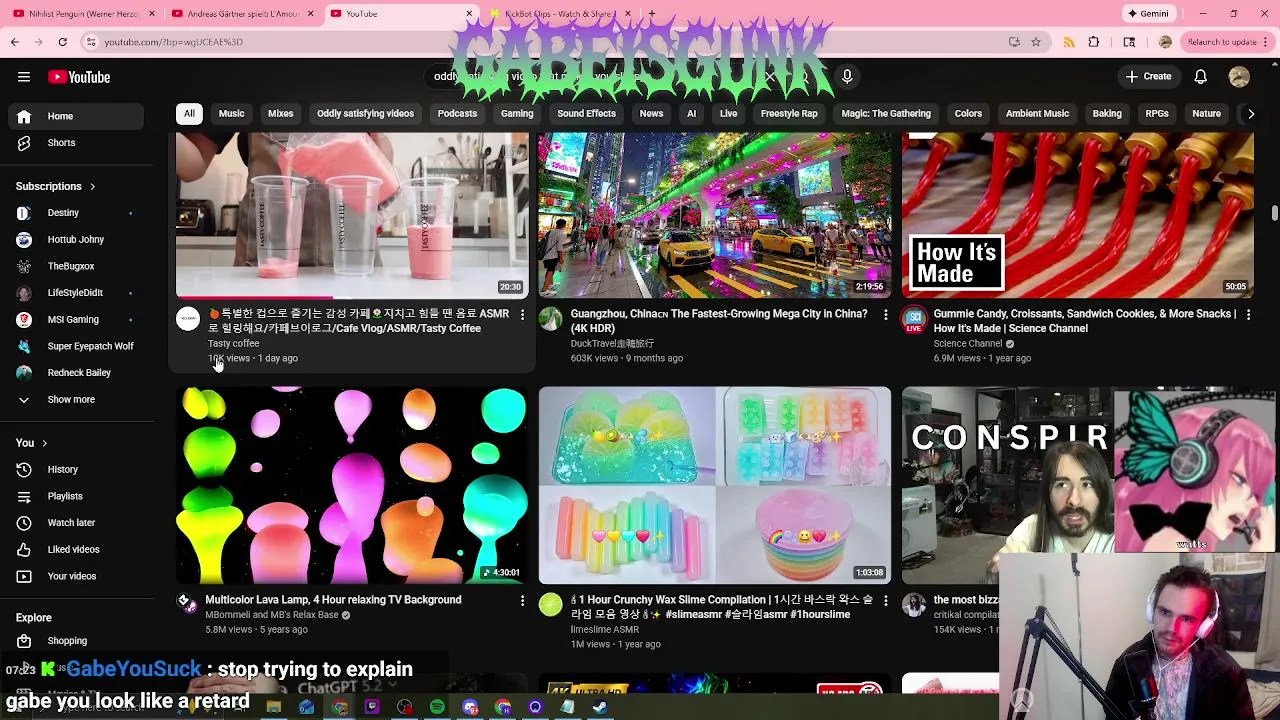Go to Home in the sidebar

click(x=76, y=116)
